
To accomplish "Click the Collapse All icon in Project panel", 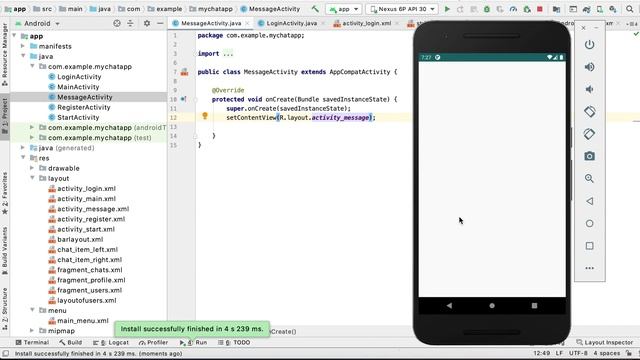I will click(130, 23).
